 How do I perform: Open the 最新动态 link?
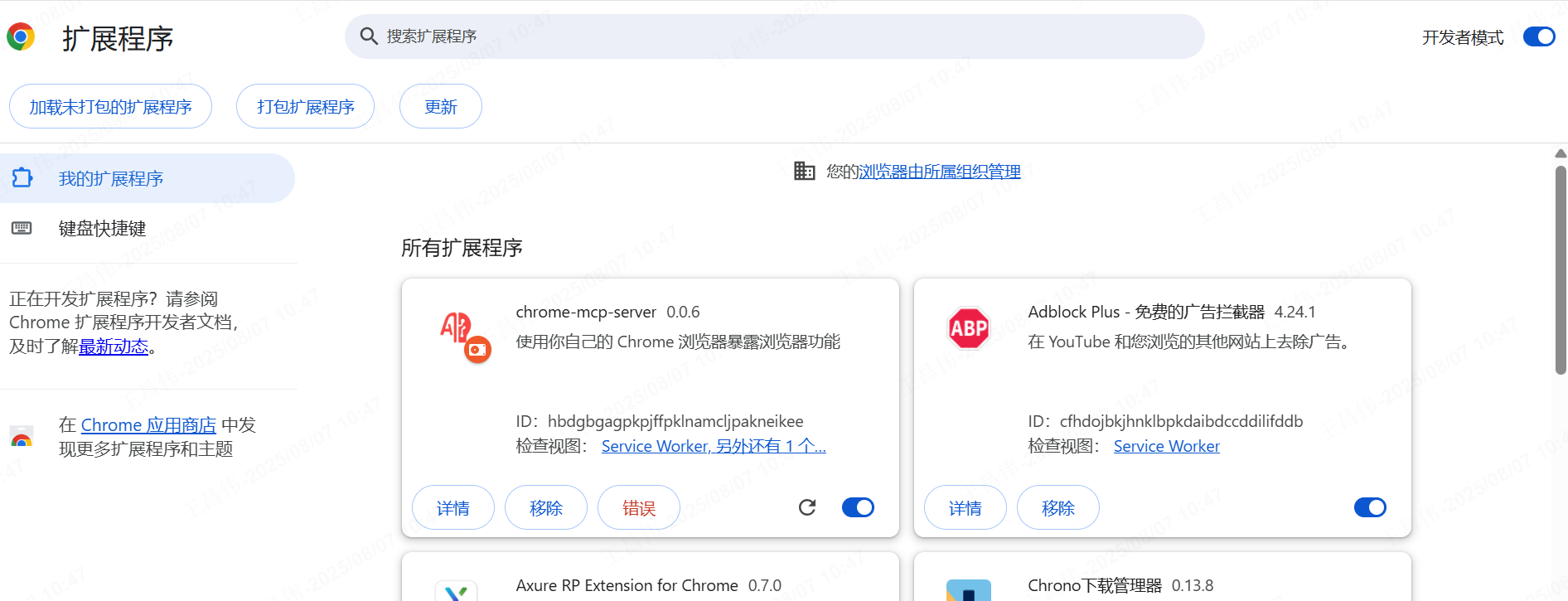(114, 347)
